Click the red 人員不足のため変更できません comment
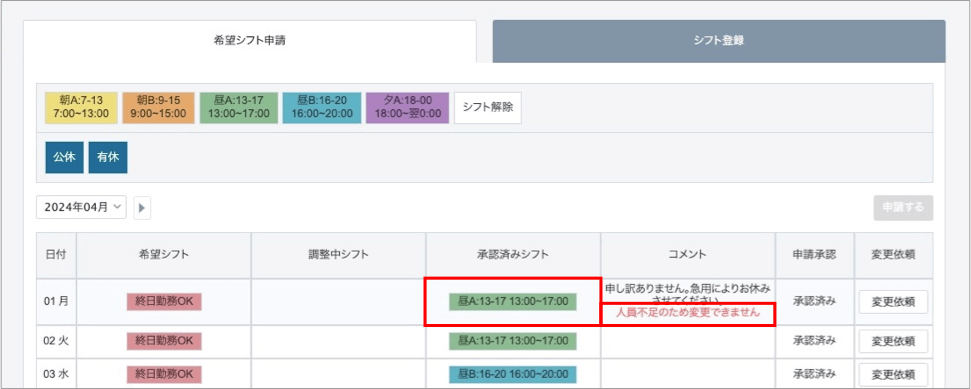The width and height of the screenshot is (971, 389). [687, 313]
